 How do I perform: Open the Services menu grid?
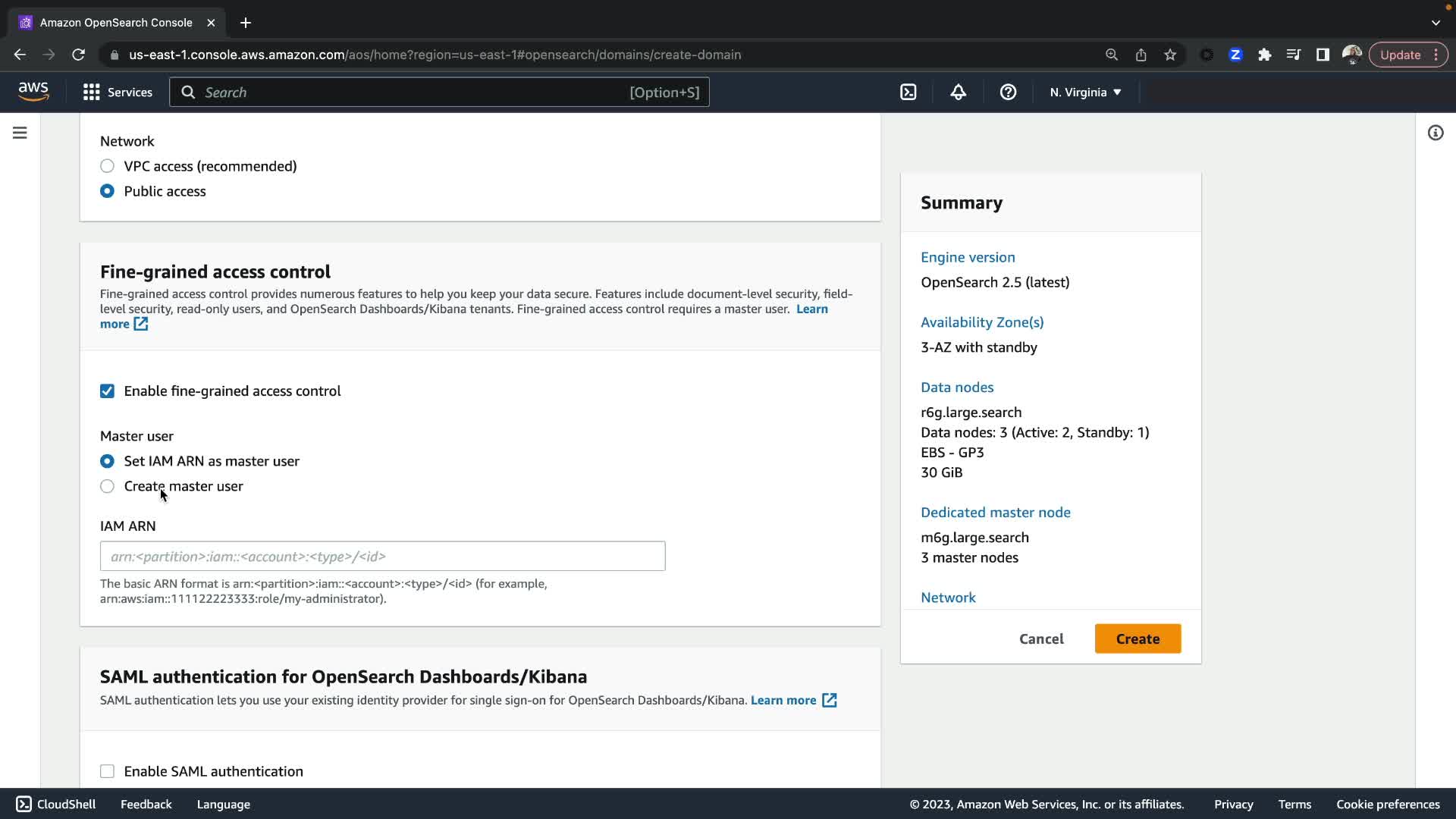117,93
